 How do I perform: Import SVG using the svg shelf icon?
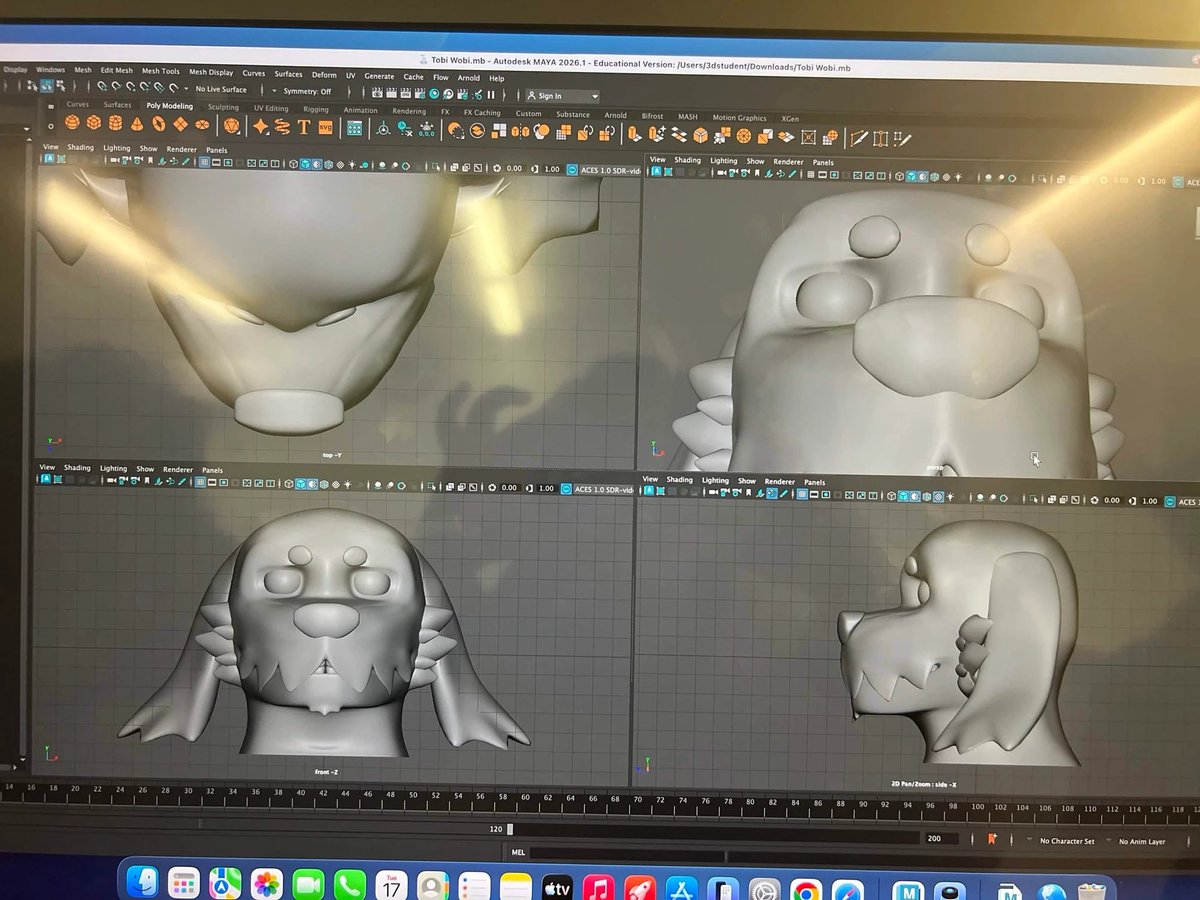click(x=325, y=127)
